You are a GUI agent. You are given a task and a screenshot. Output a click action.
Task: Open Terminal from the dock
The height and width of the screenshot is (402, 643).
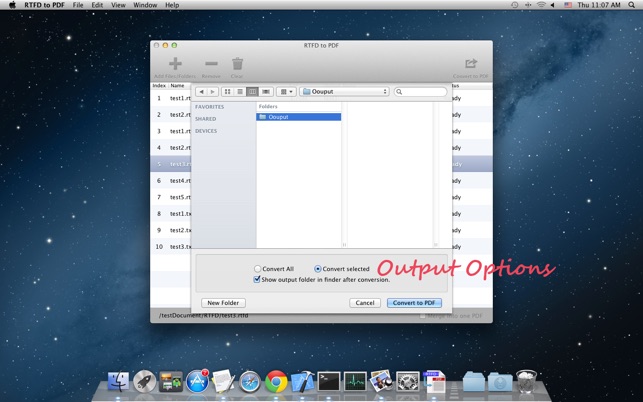pyautogui.click(x=329, y=382)
